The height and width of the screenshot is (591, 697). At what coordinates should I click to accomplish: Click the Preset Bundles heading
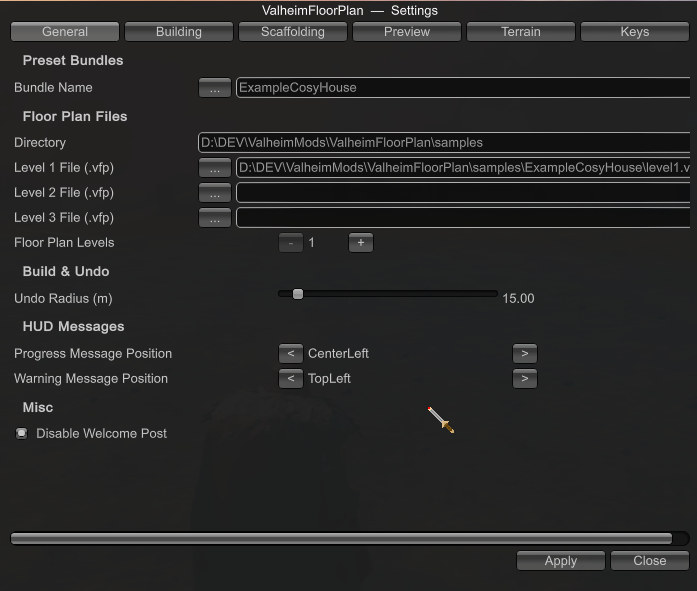(73, 60)
